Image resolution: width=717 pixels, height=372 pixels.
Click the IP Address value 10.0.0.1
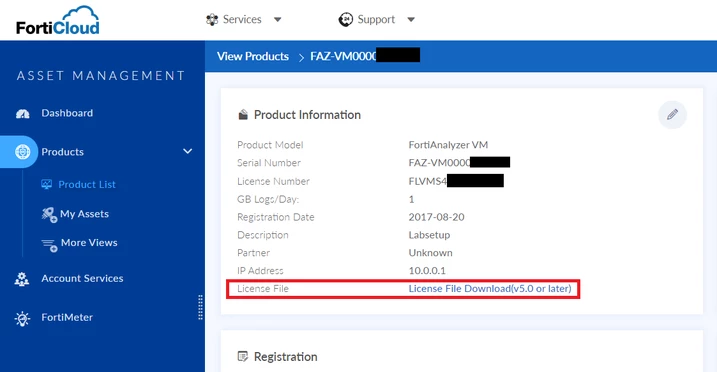tap(427, 271)
